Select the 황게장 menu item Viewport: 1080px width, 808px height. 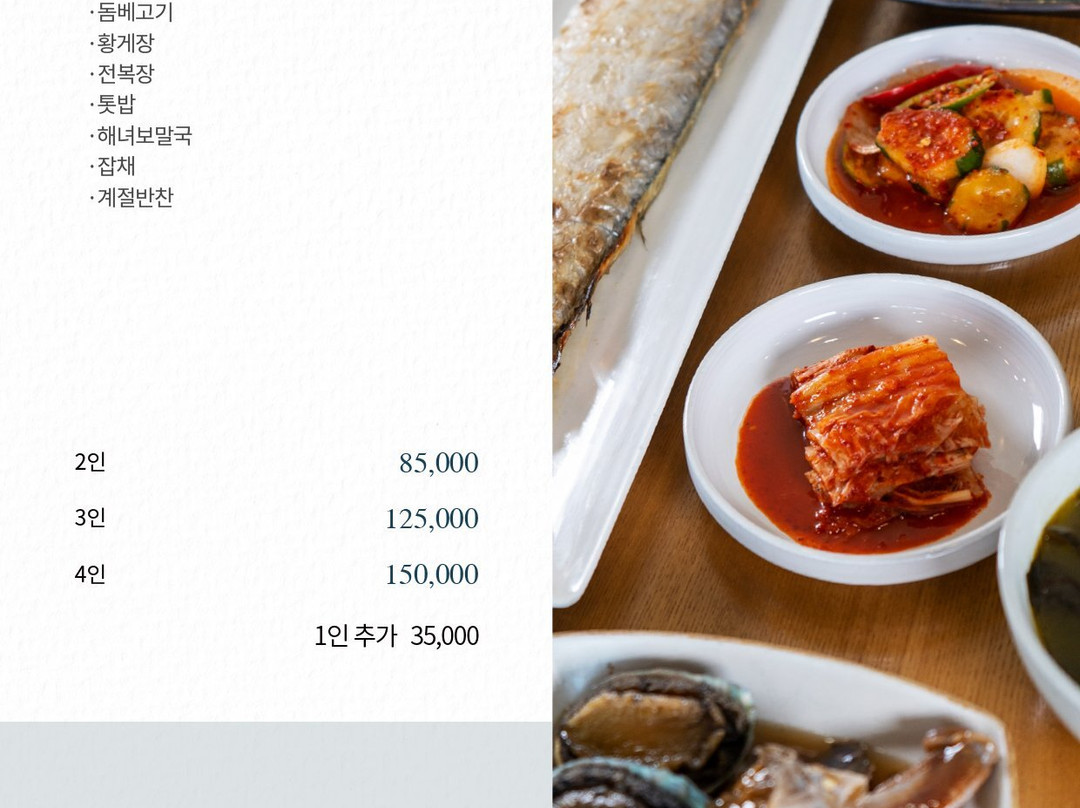click(125, 43)
